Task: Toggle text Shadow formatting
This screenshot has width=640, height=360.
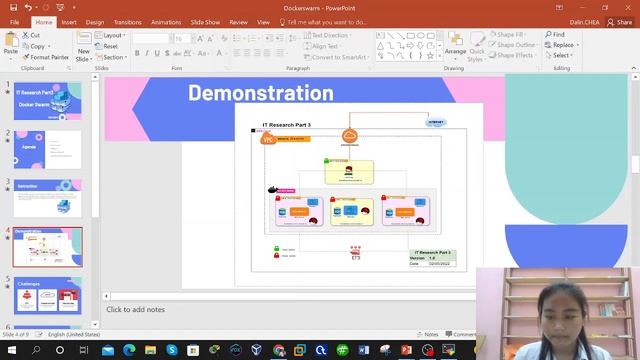Action: [167, 53]
